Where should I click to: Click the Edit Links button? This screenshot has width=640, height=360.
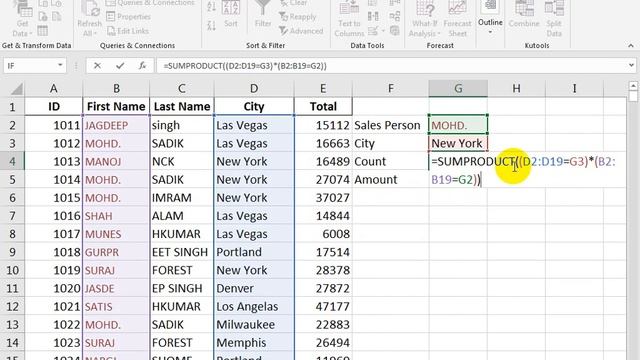point(128,31)
